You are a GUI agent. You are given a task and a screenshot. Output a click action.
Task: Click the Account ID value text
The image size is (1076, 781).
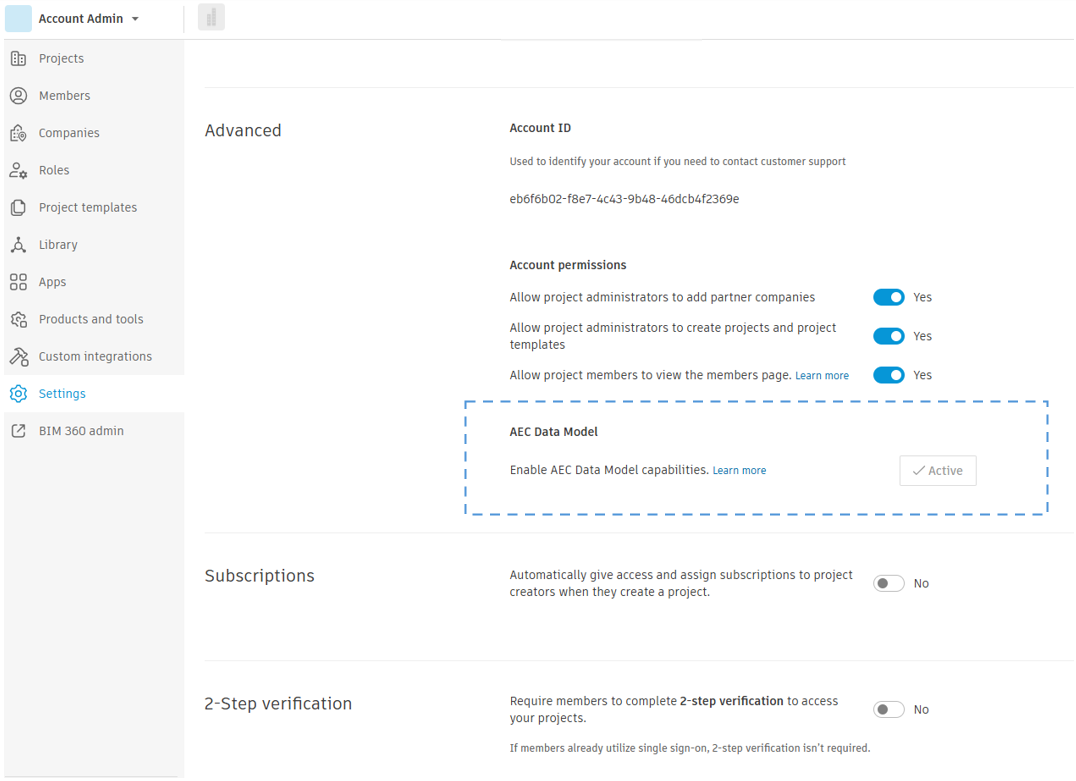[624, 199]
